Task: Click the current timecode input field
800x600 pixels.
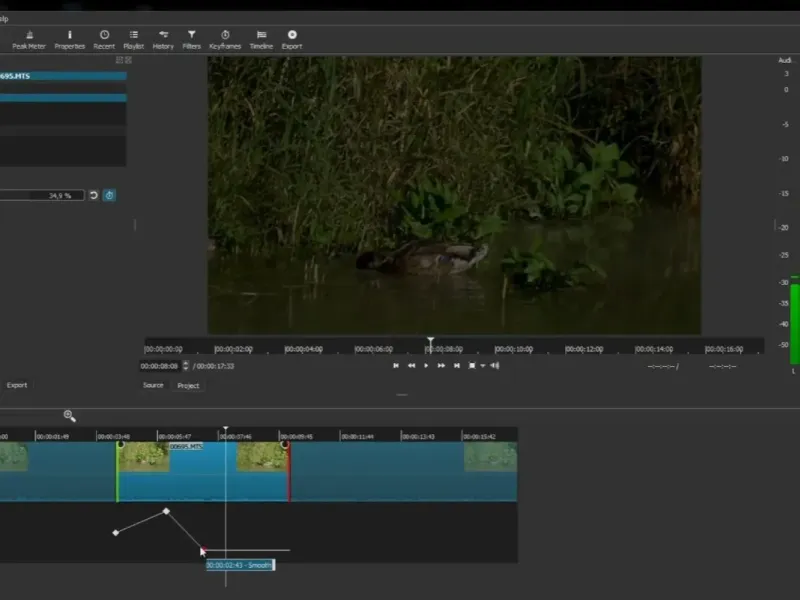Action: tap(160, 366)
